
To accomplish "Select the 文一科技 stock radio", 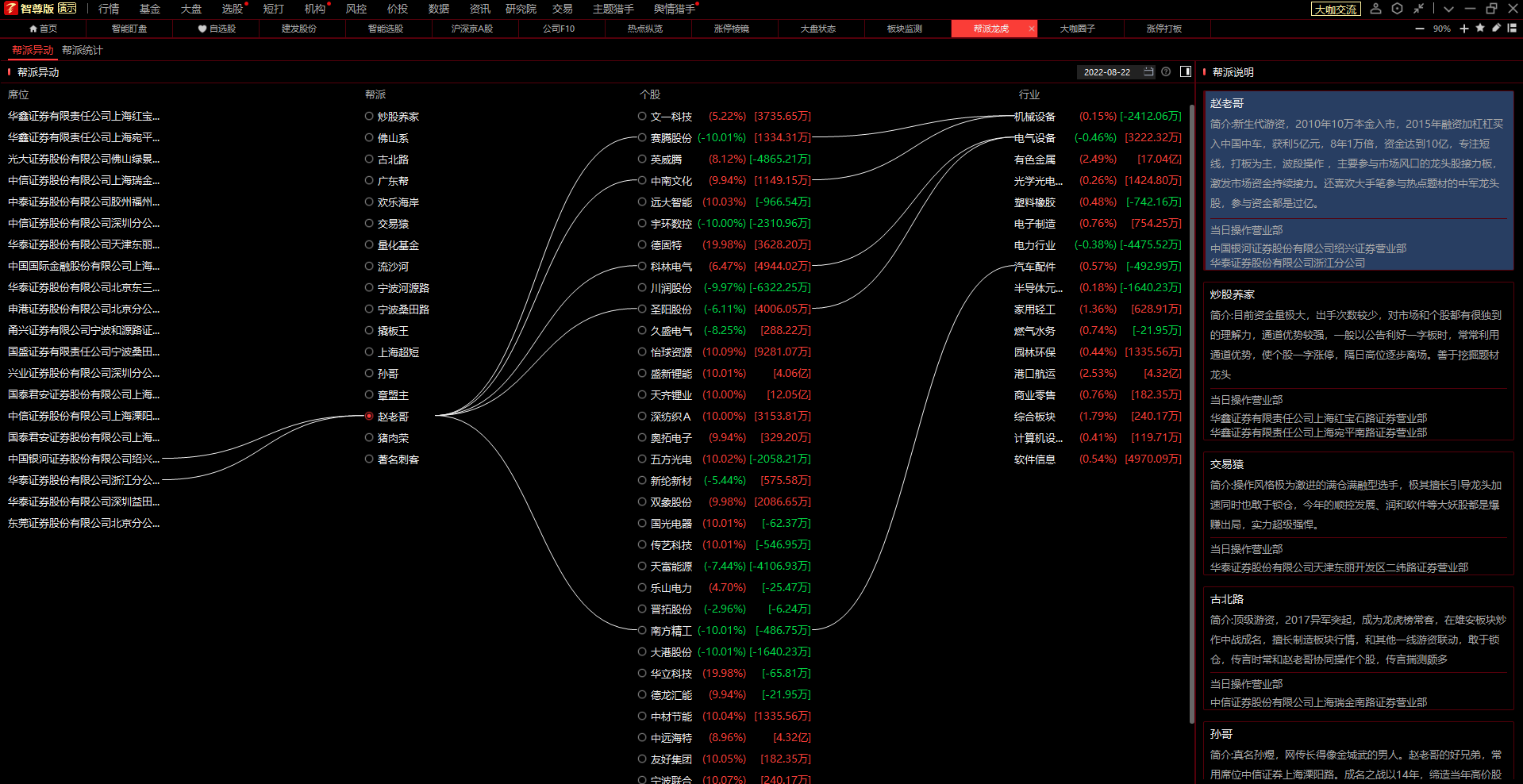I will coord(642,116).
